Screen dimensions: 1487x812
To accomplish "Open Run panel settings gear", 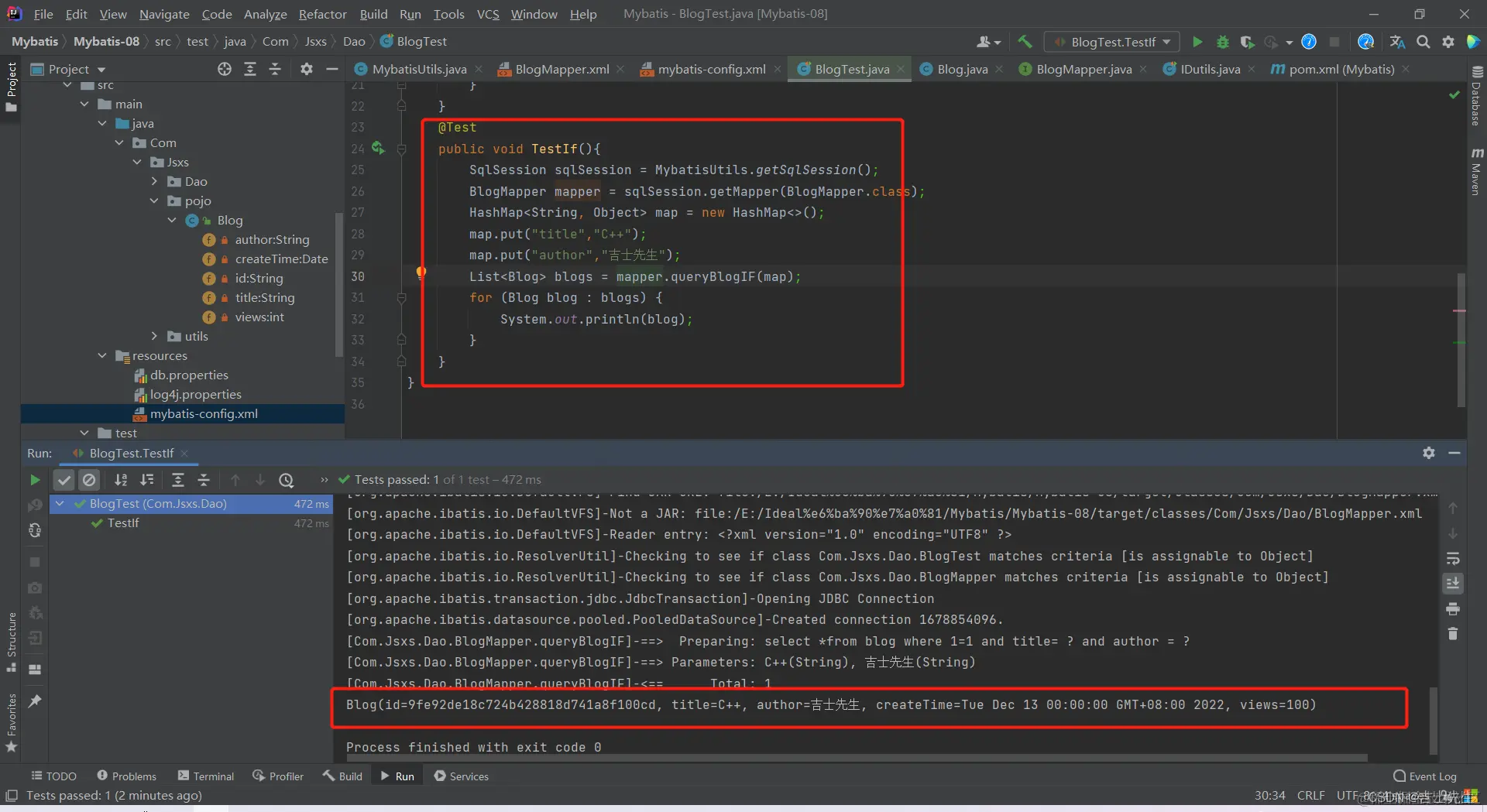I will coord(1429,453).
